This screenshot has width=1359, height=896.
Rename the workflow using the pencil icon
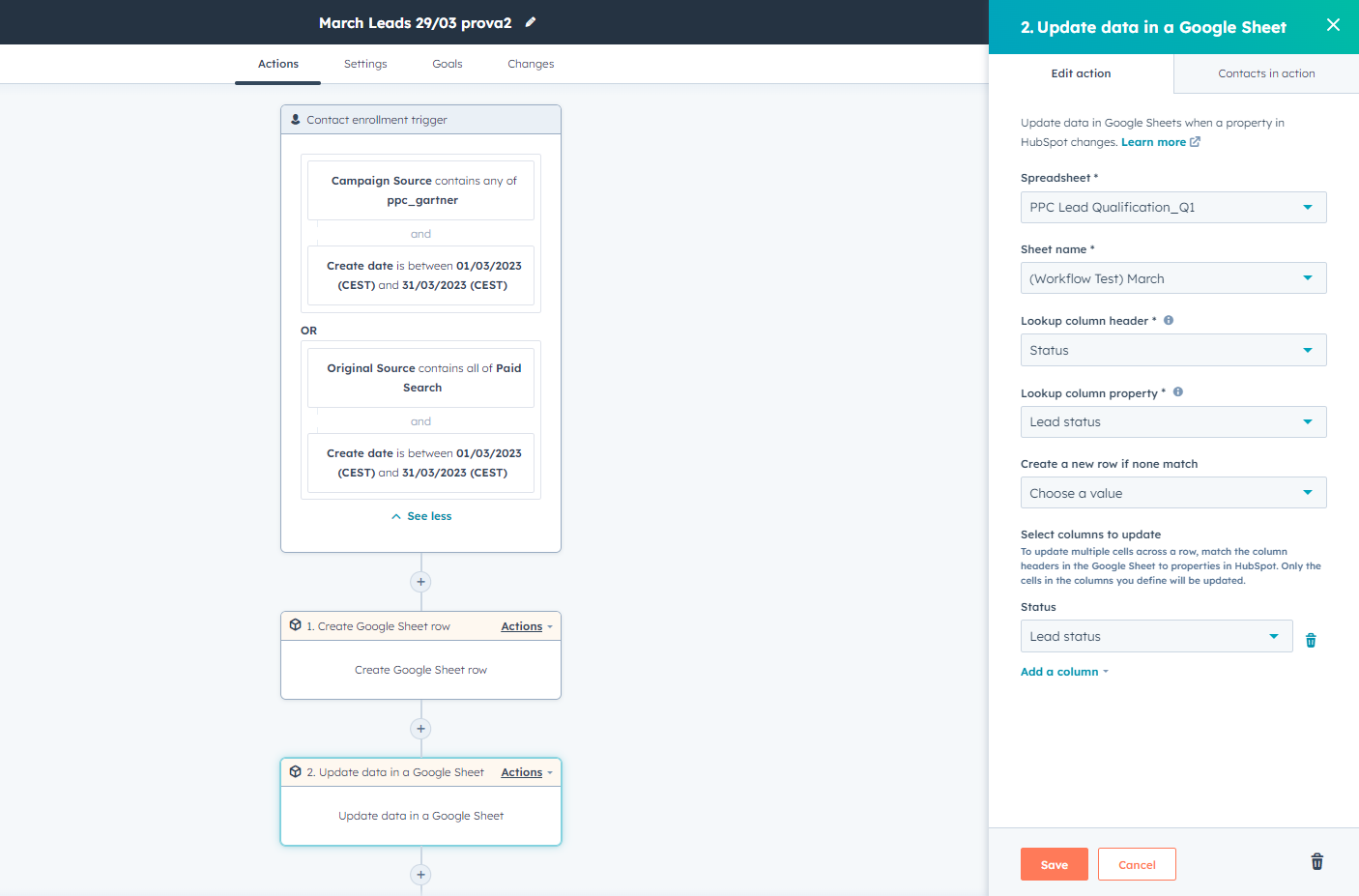(530, 22)
